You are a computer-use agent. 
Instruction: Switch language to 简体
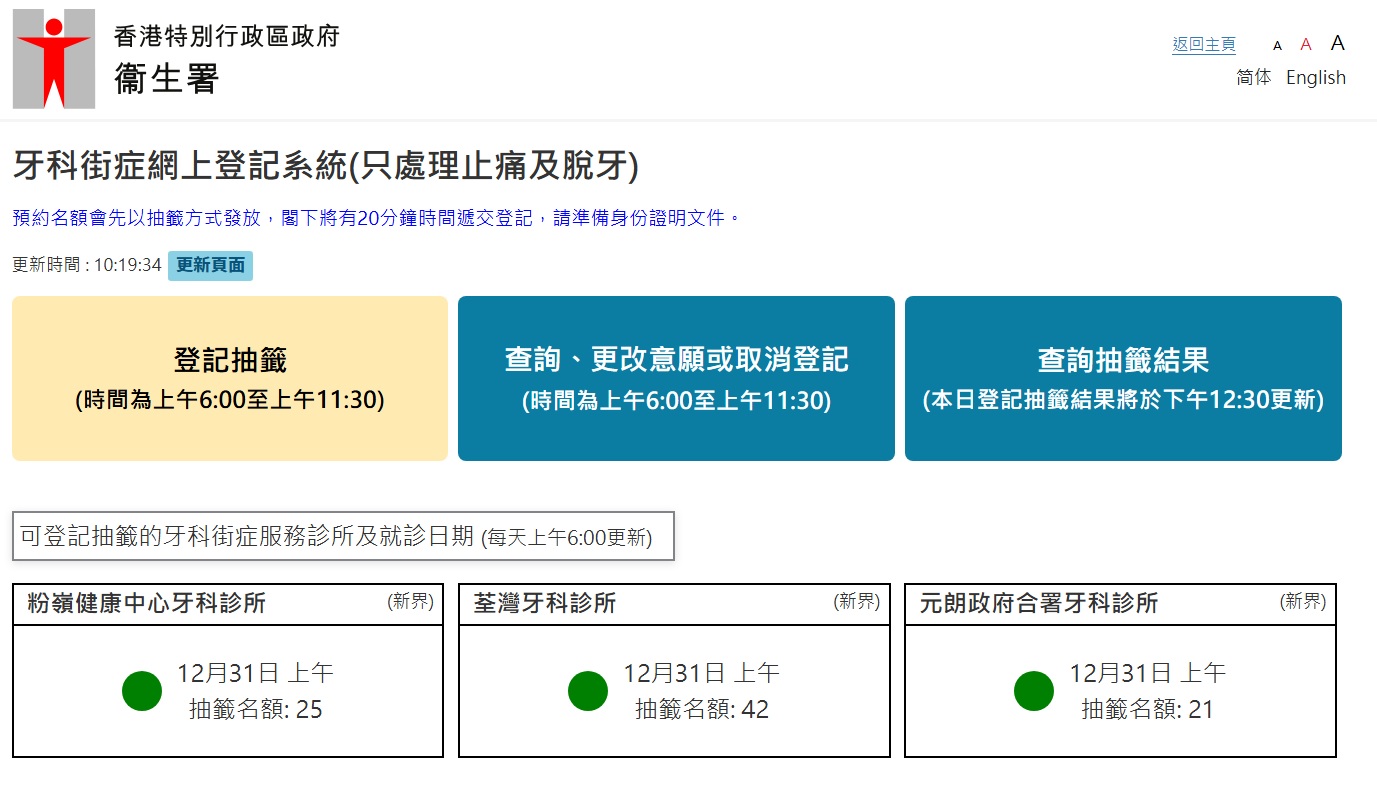(1253, 78)
